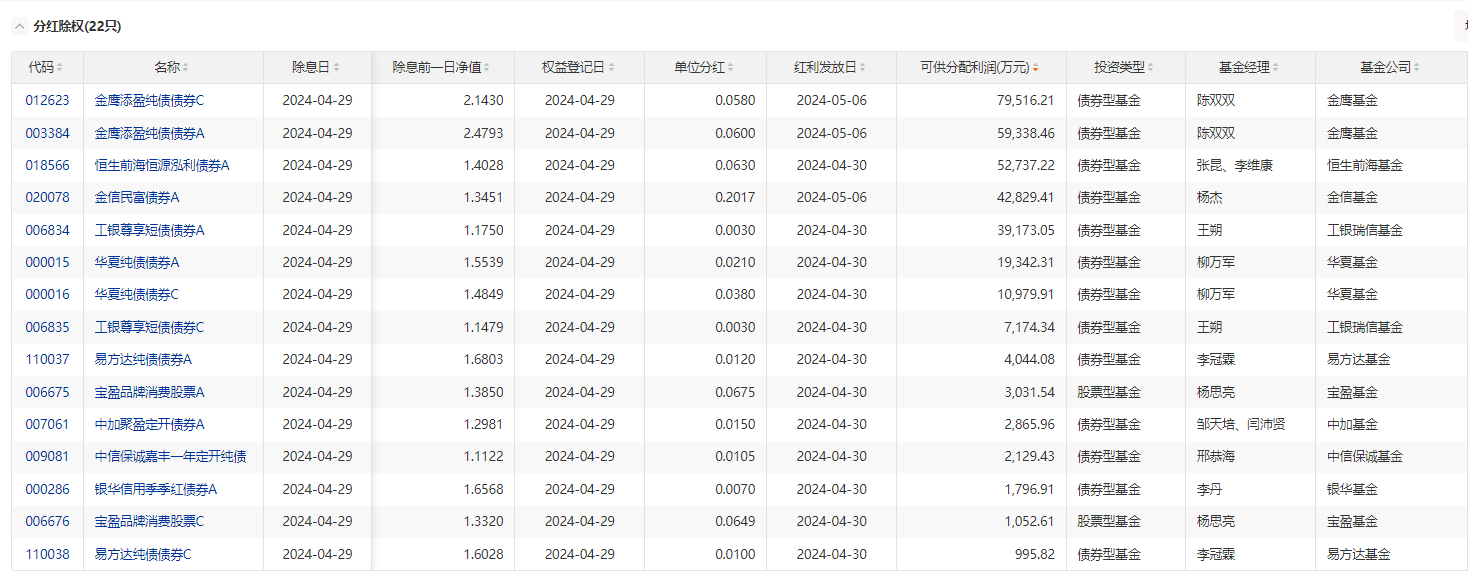Sort by 基金公司 using its sort icon

pyautogui.click(x=1417, y=68)
